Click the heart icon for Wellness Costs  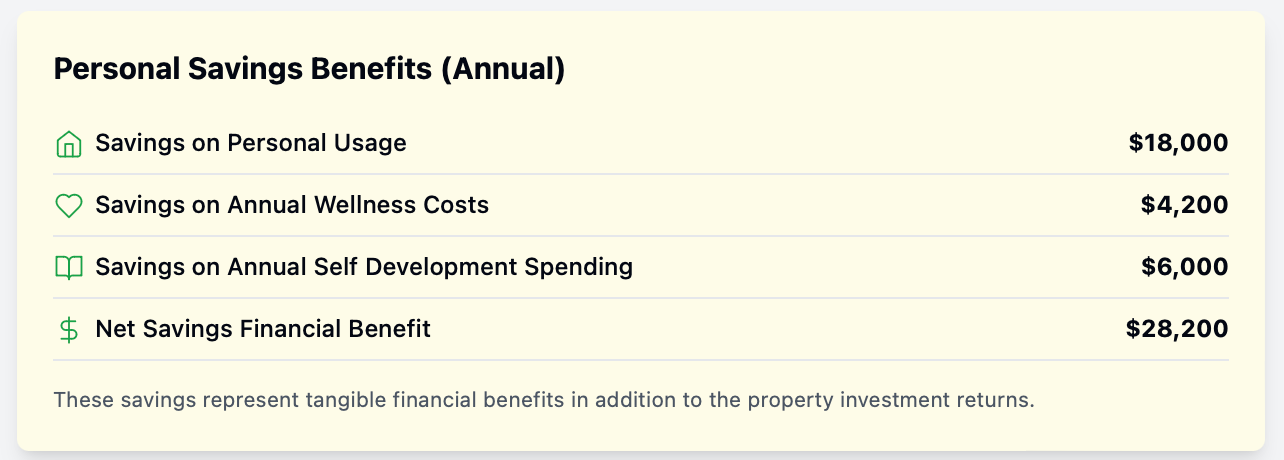[68, 206]
